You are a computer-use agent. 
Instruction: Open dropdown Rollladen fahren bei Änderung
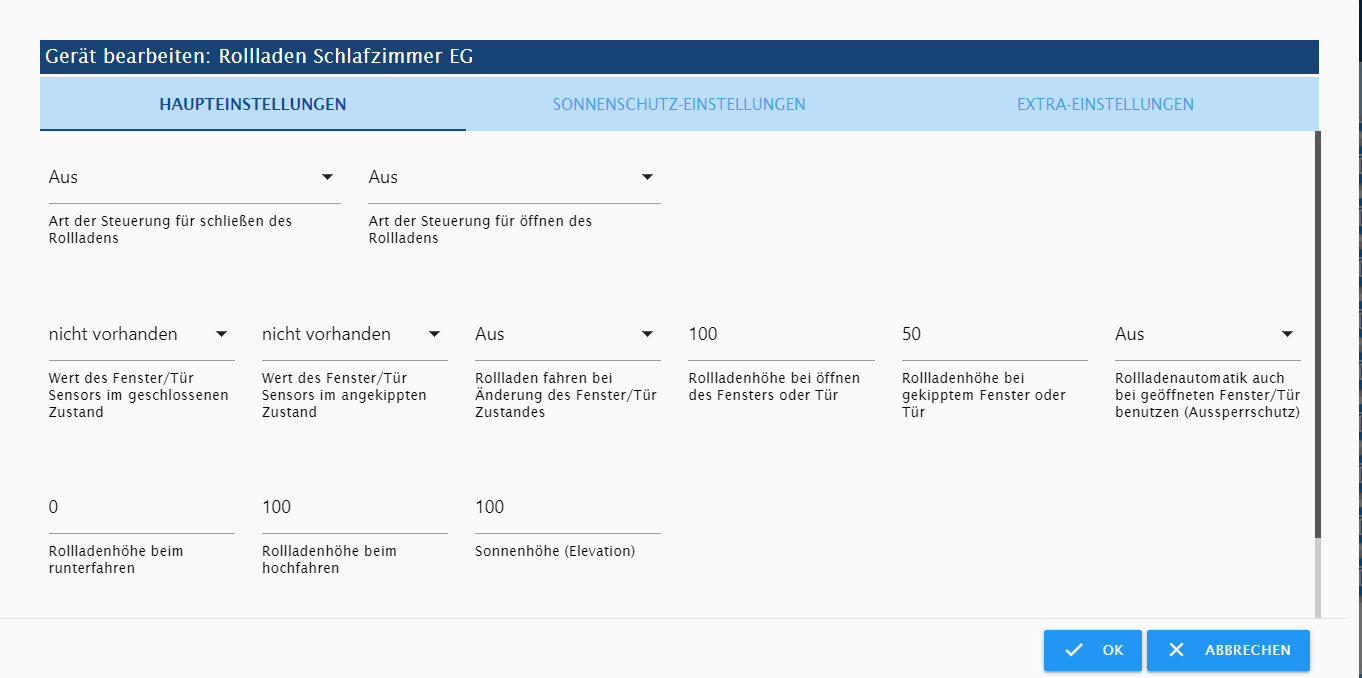coord(567,334)
